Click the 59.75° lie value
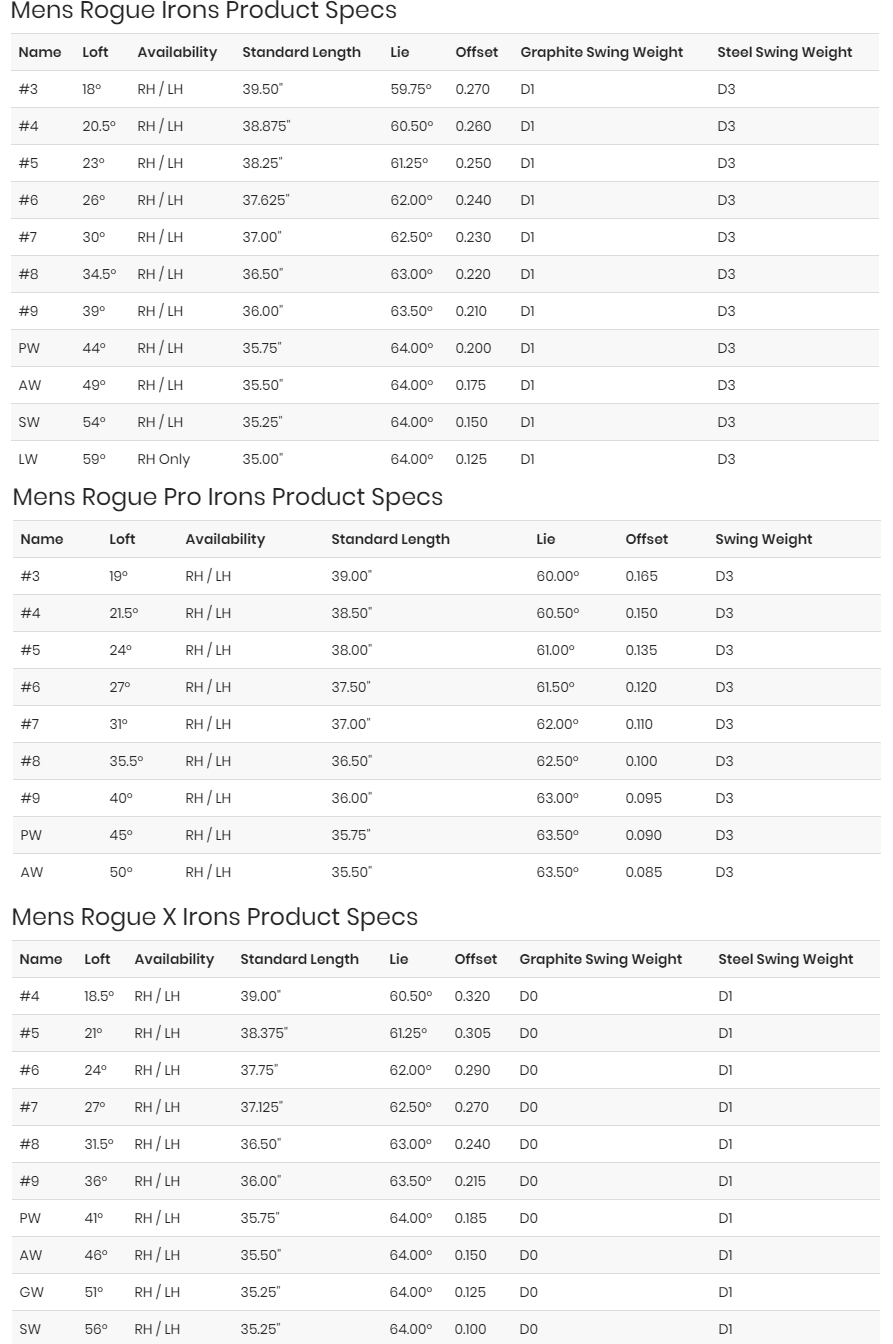The width and height of the screenshot is (893, 1344). tap(411, 89)
